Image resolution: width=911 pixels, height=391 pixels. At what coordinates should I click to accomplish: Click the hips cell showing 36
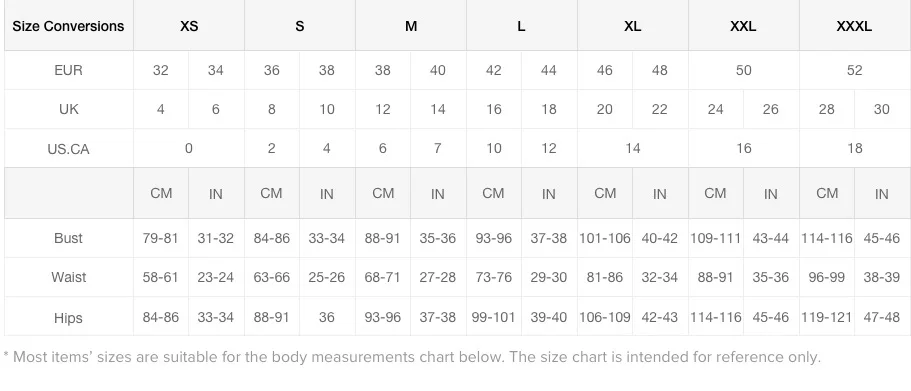point(327,317)
